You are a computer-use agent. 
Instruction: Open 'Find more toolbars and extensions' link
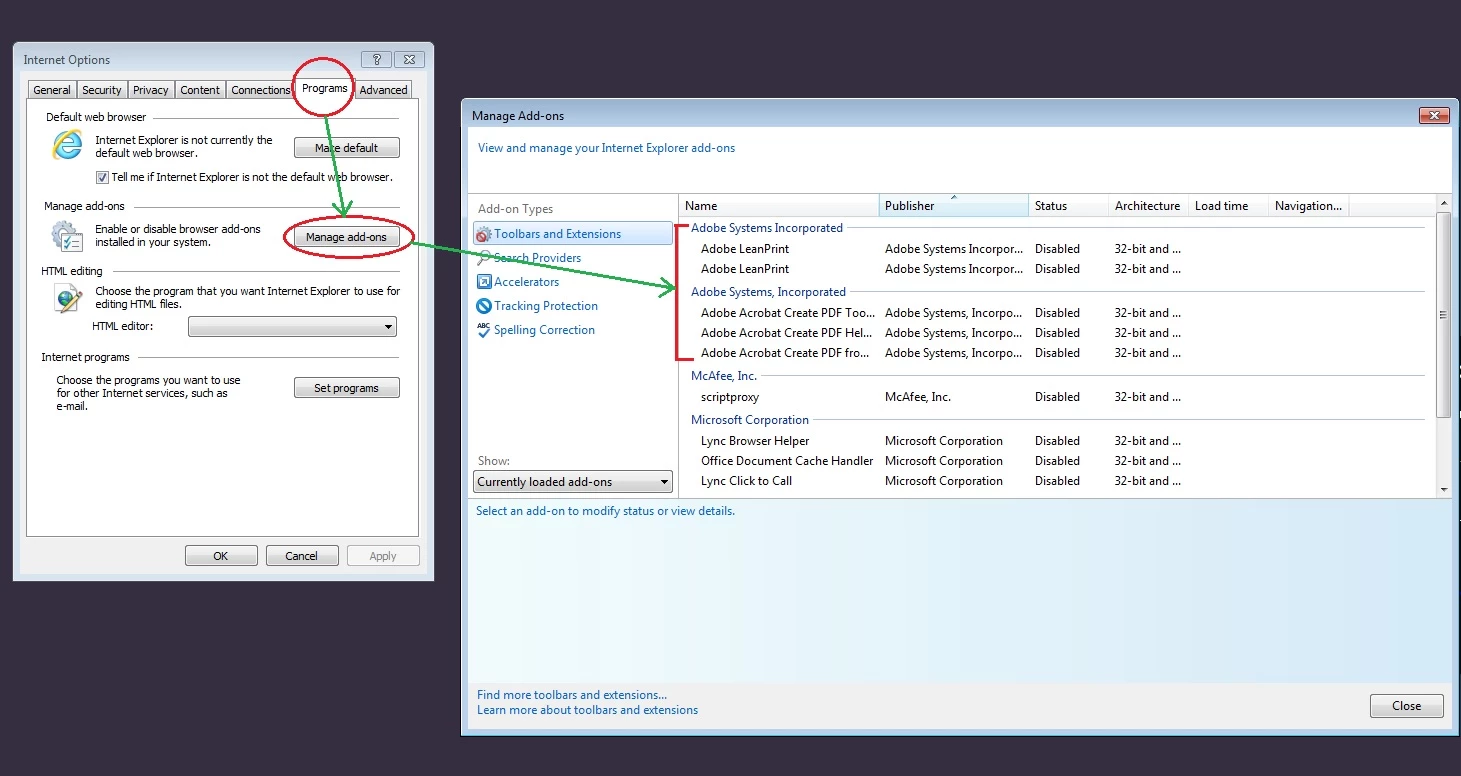tap(572, 695)
